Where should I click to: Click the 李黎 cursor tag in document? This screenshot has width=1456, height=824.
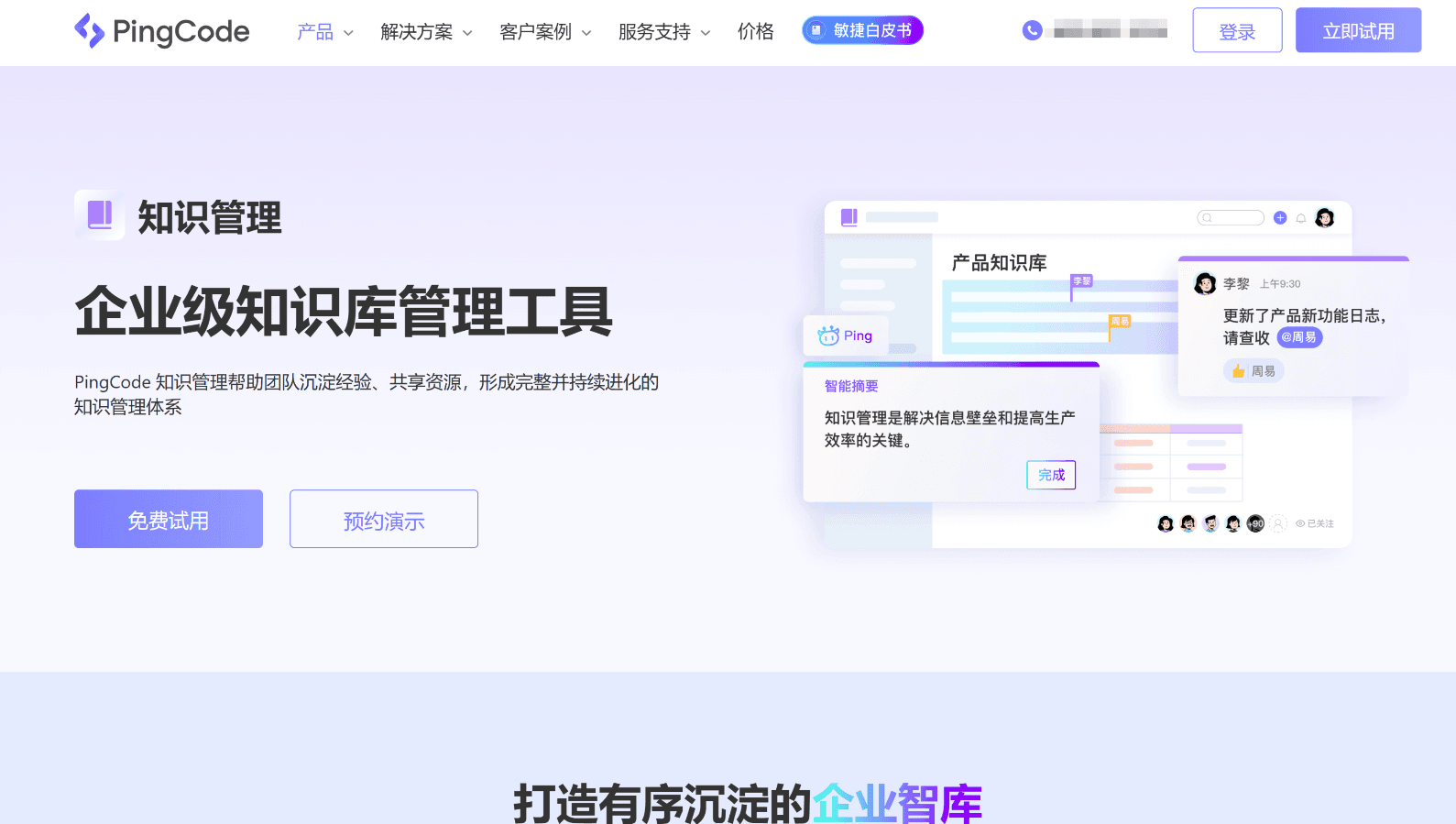1082,281
